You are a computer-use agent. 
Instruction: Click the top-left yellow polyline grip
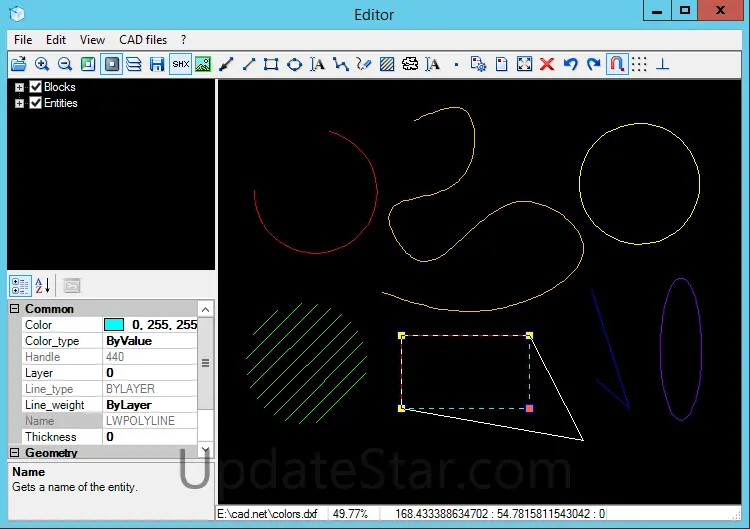pyautogui.click(x=401, y=336)
